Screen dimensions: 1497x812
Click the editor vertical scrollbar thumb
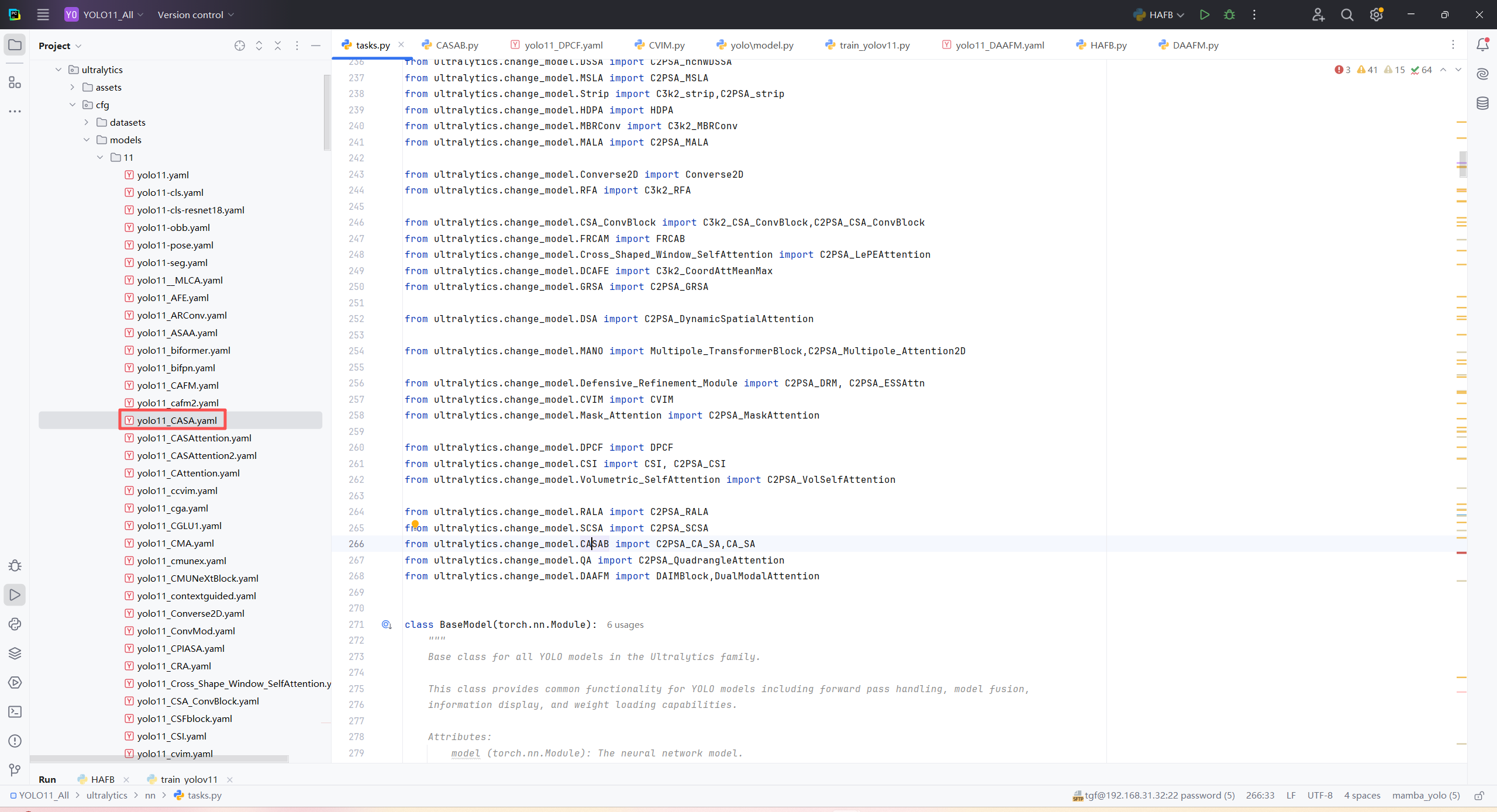(1462, 164)
